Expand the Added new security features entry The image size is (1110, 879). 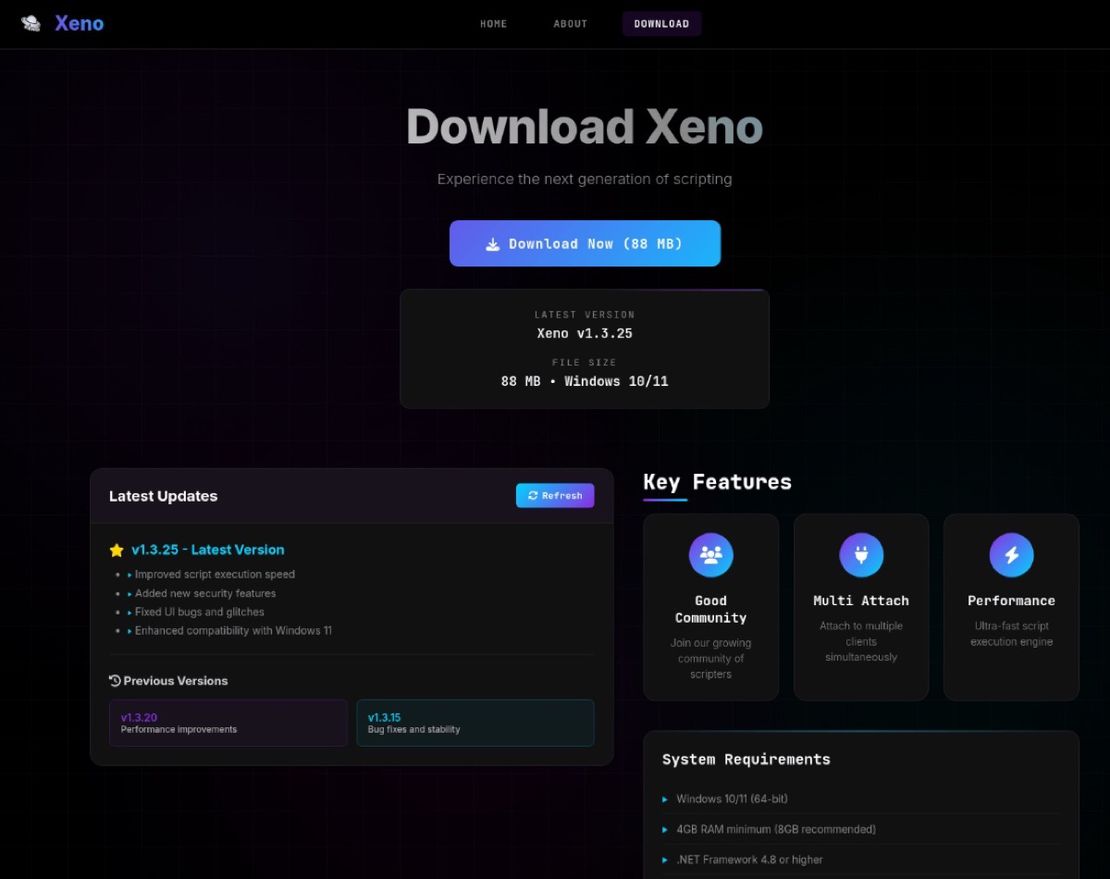(x=204, y=593)
